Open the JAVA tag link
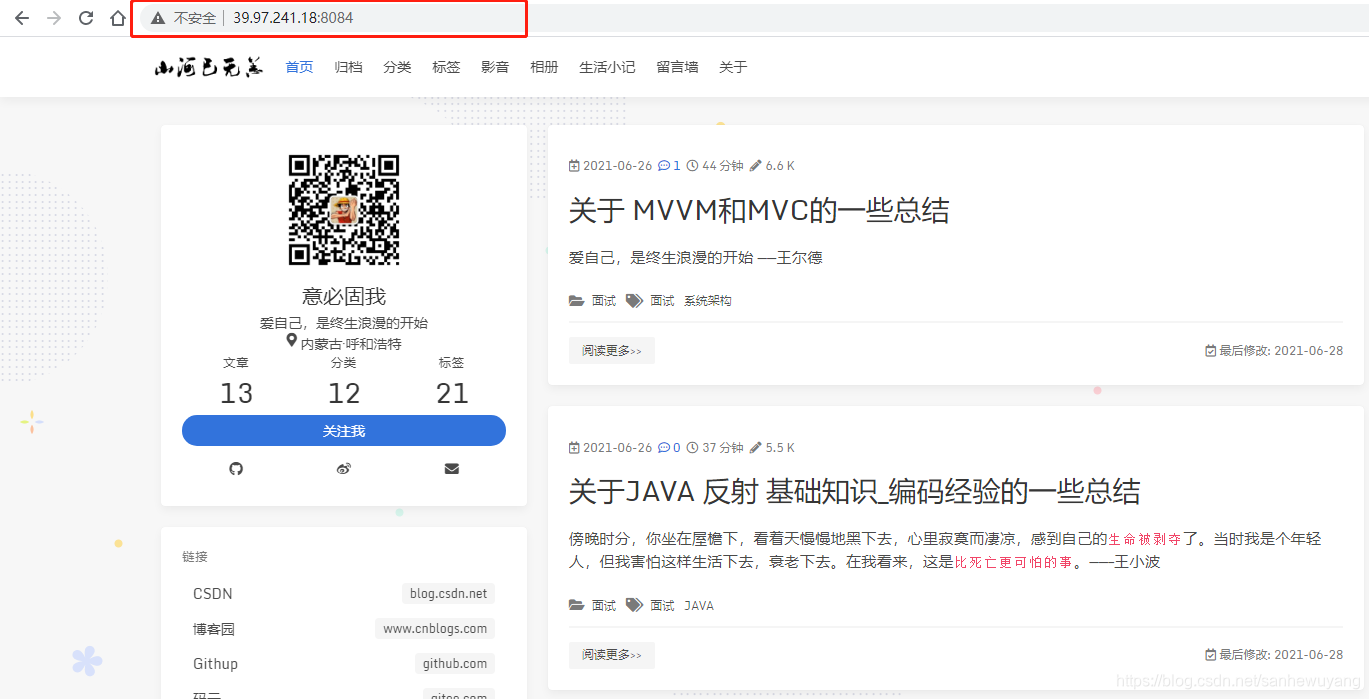The height and width of the screenshot is (699, 1369). 699,605
